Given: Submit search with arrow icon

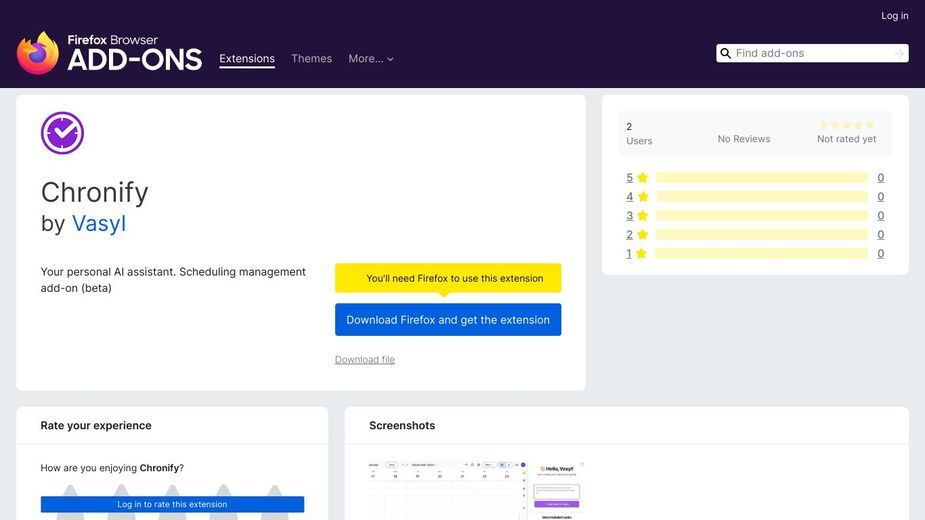Looking at the screenshot, I should pyautogui.click(x=898, y=54).
